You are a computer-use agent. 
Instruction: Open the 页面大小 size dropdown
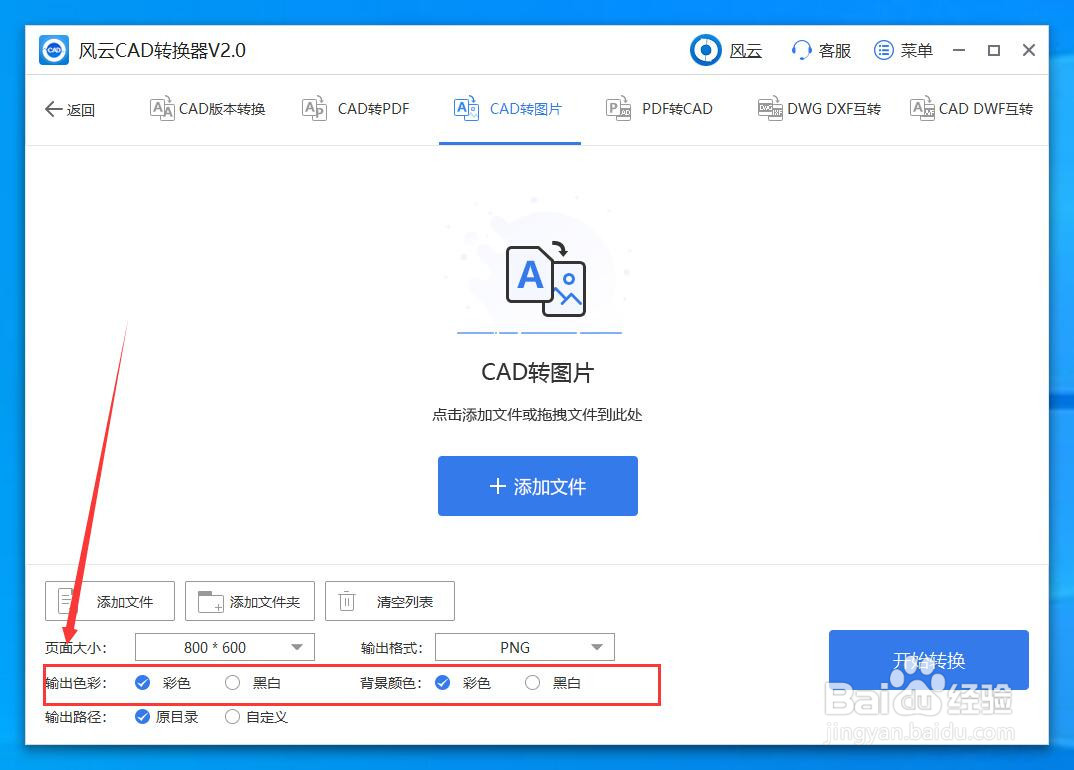coord(224,647)
